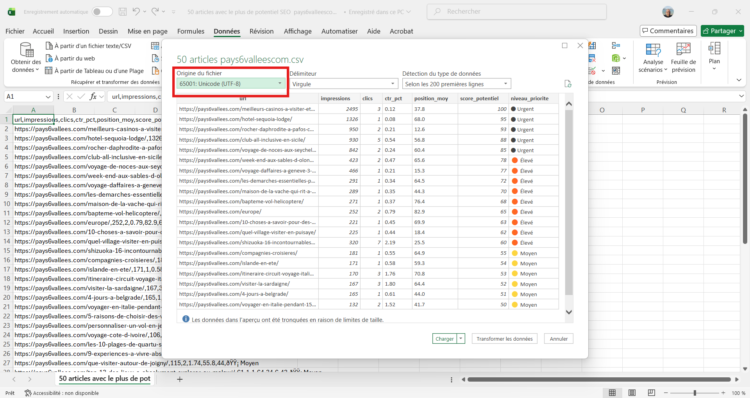Open the Délimiteur dropdown
The image size is (750, 398).
point(344,84)
